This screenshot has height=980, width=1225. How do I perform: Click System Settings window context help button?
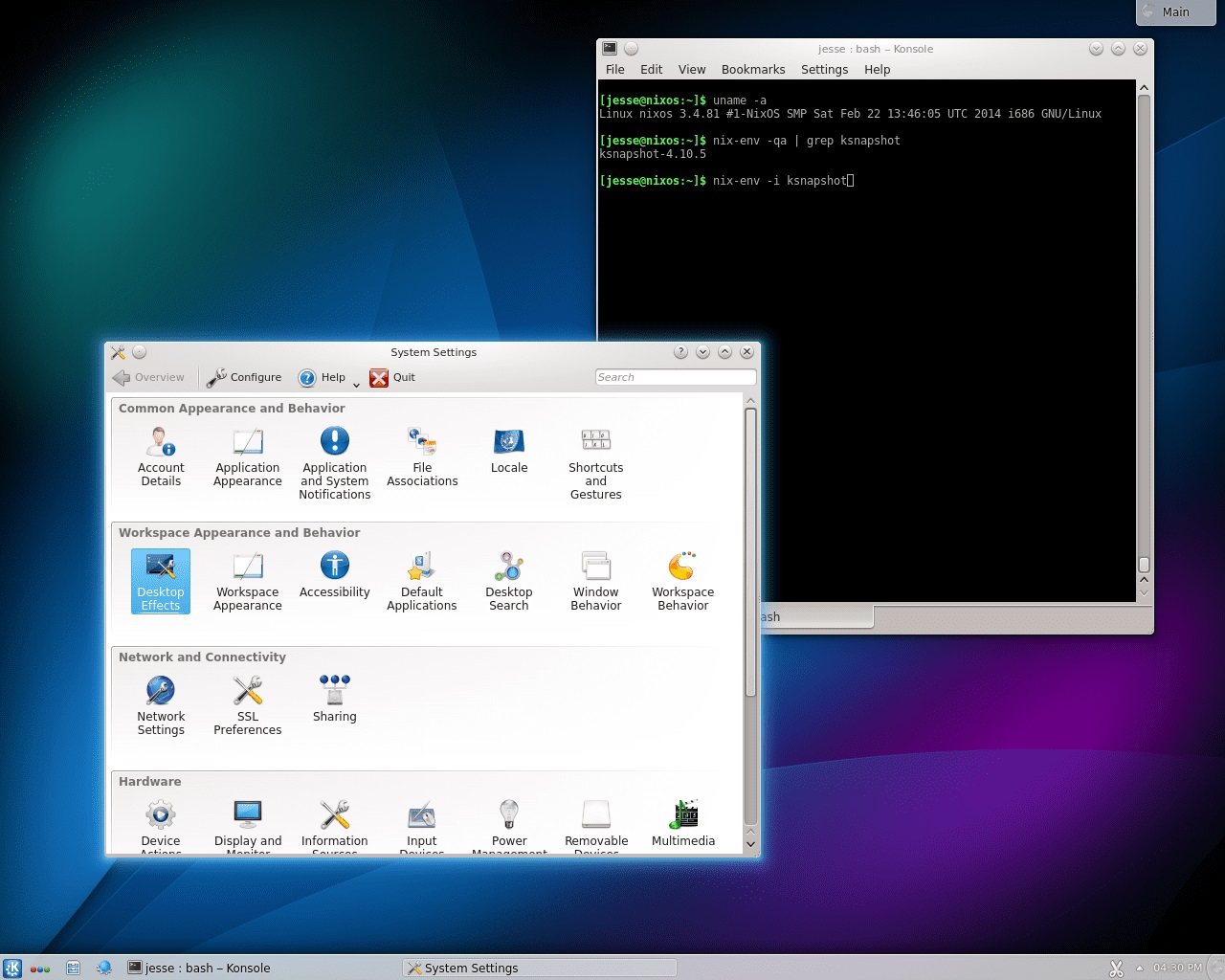[x=680, y=352]
